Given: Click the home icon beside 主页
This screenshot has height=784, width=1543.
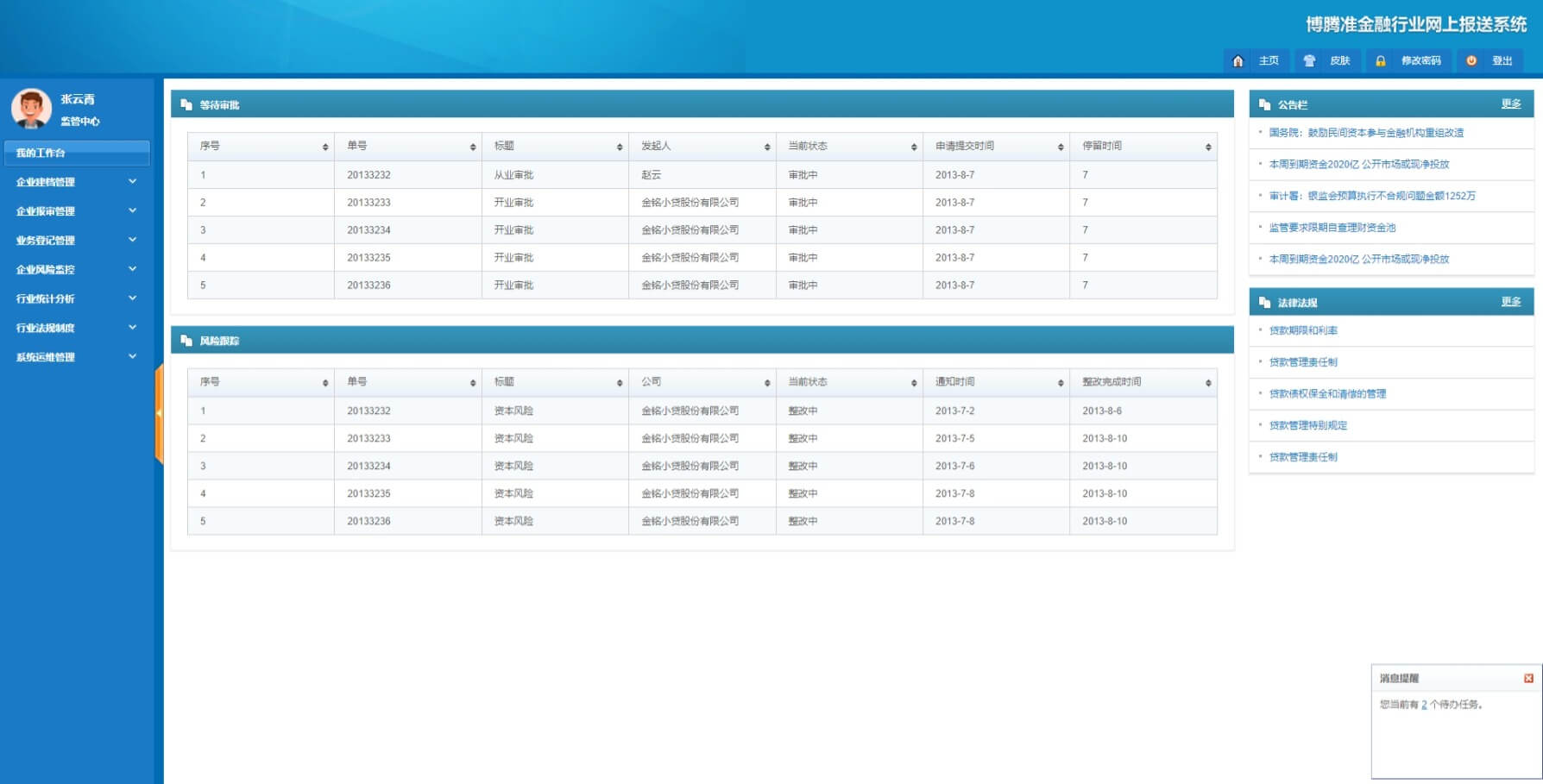Looking at the screenshot, I should coord(1238,61).
